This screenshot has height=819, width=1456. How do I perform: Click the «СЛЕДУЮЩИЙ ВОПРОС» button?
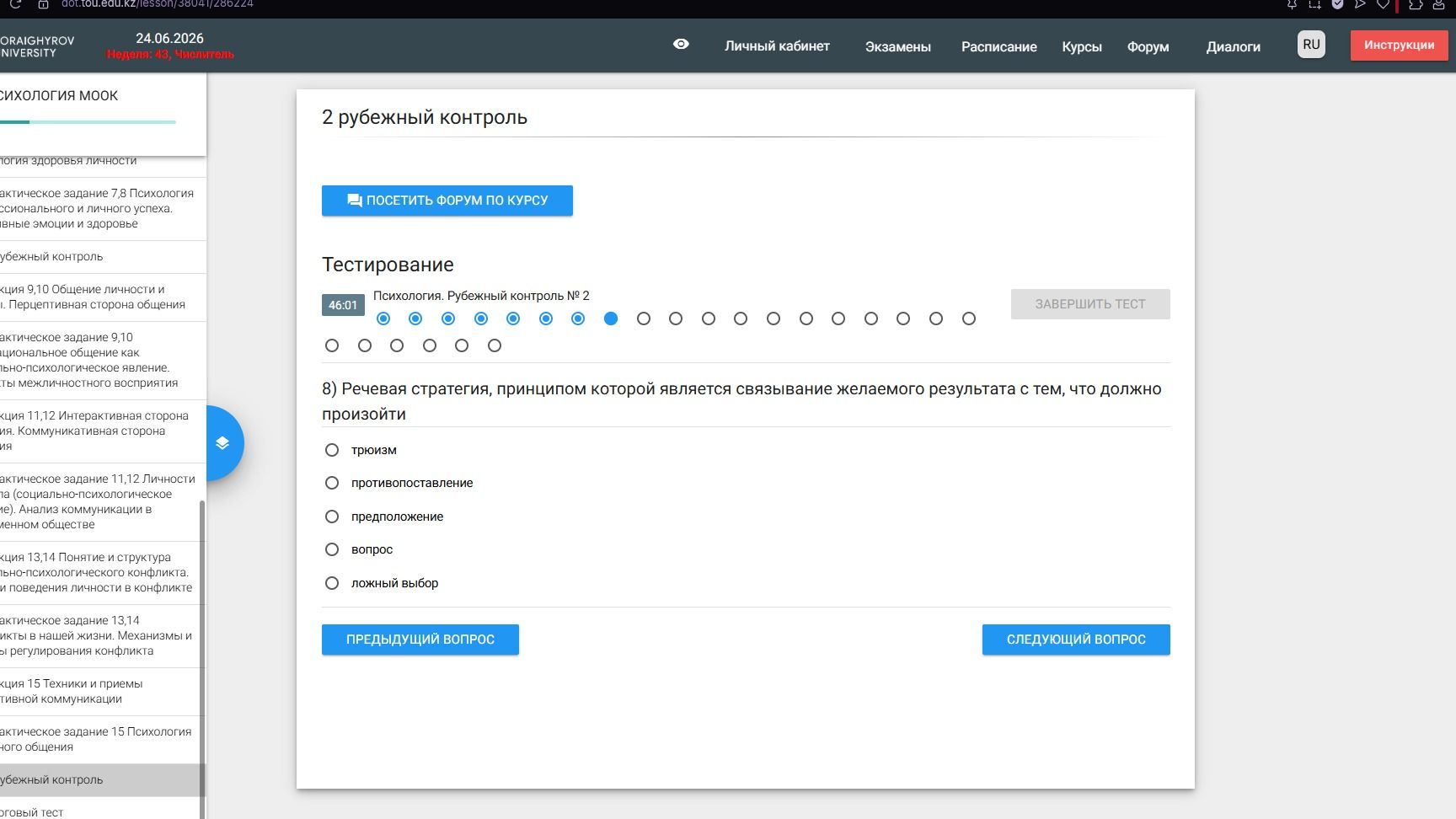1076,640
